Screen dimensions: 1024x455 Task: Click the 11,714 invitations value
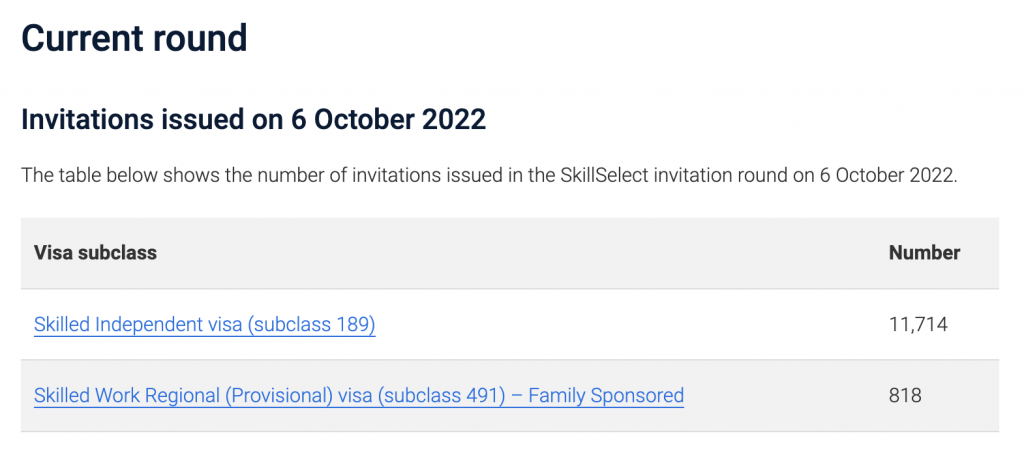coord(918,324)
